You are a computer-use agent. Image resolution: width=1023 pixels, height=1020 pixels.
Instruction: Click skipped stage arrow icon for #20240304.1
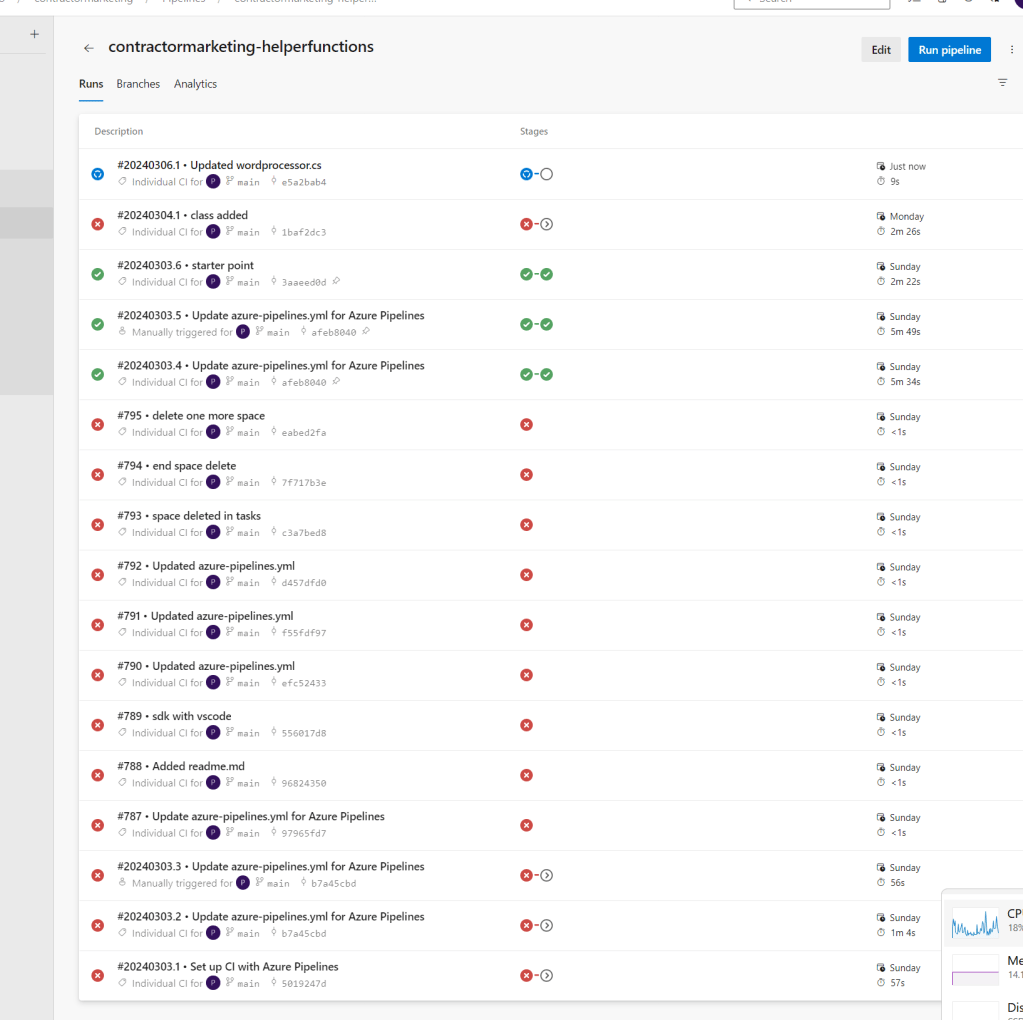pos(547,224)
